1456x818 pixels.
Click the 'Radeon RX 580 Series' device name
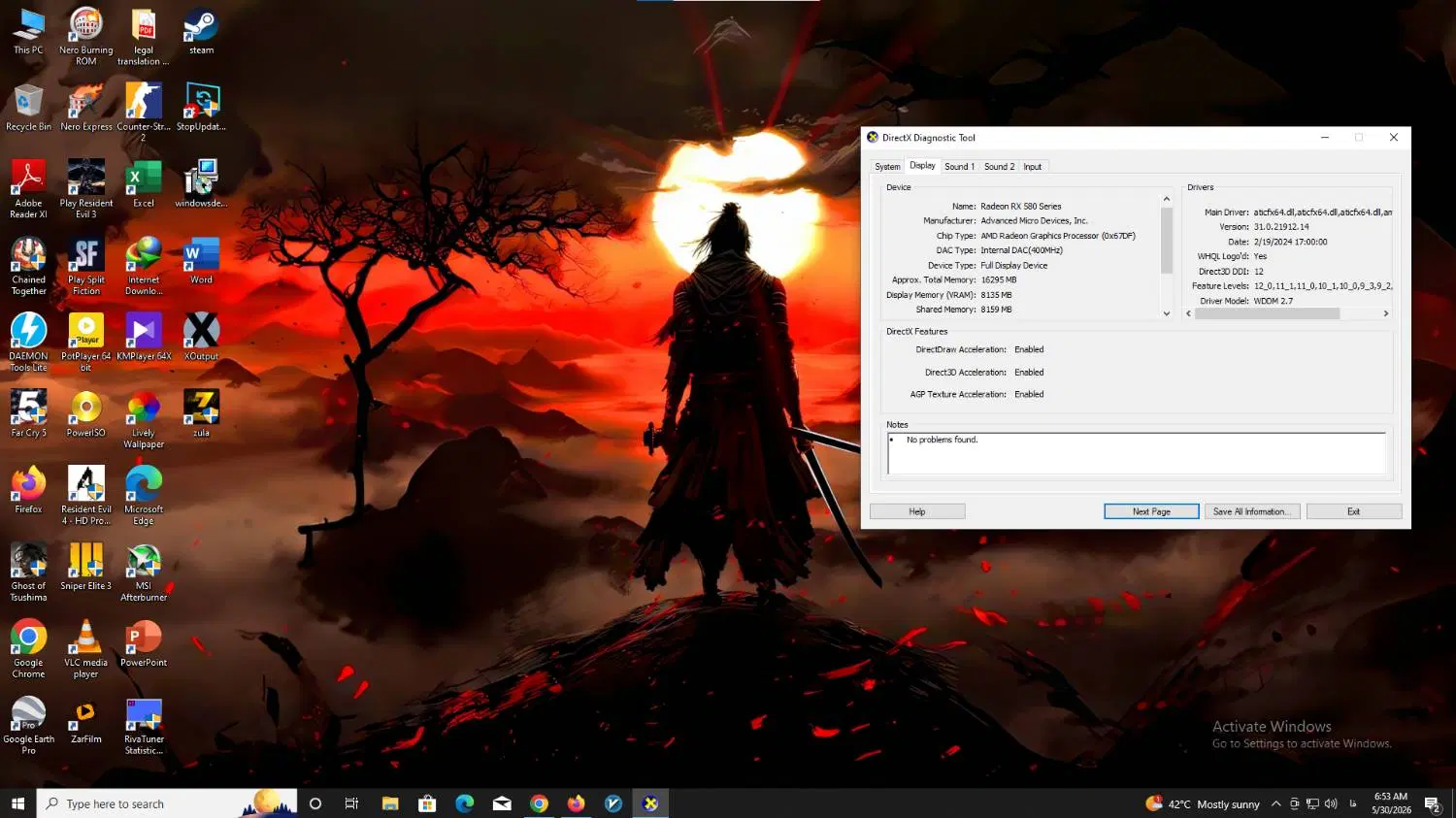[1020, 207]
